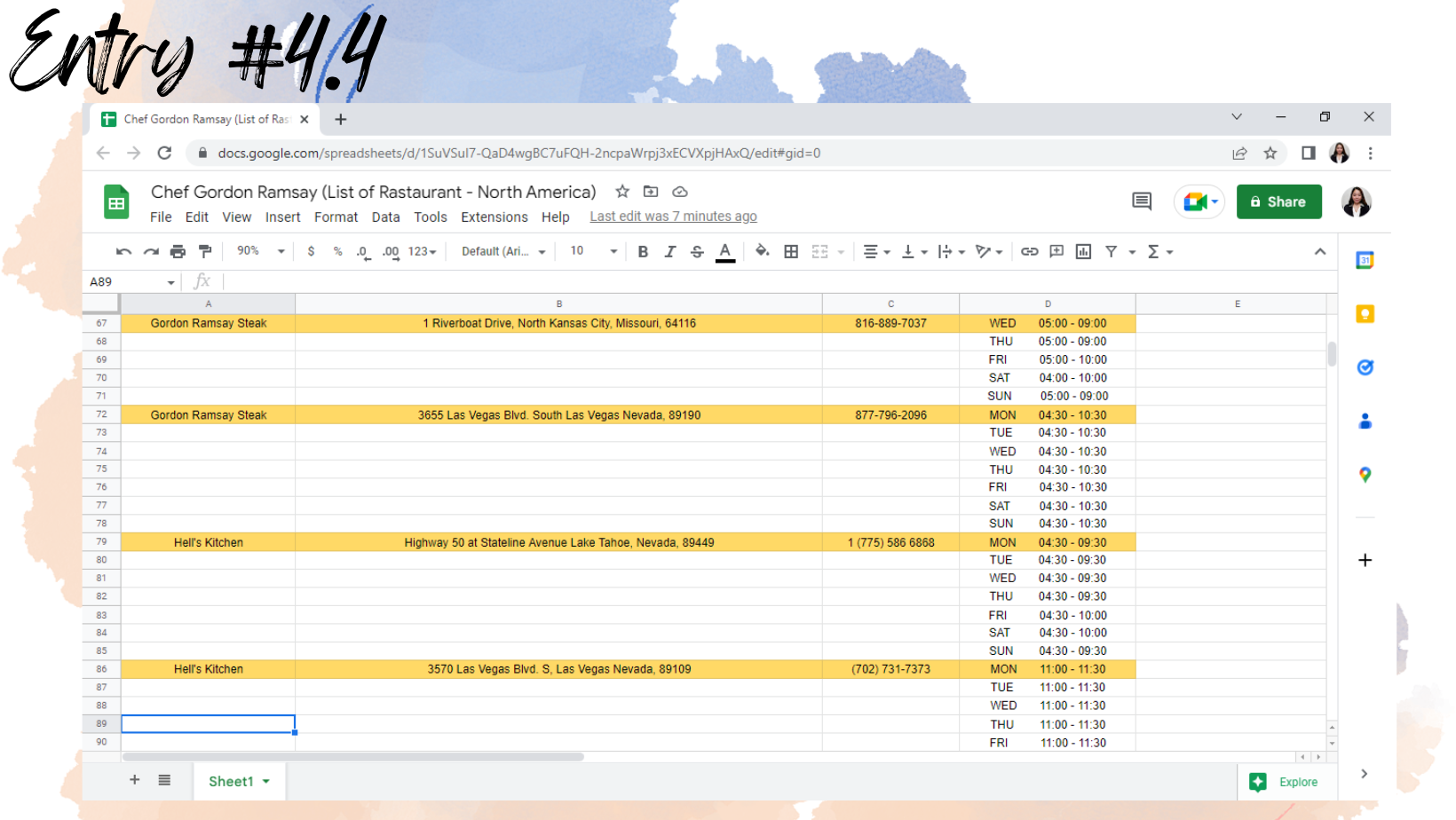1456x820 pixels.
Task: Open the font size 10 dropdown
Action: [592, 251]
